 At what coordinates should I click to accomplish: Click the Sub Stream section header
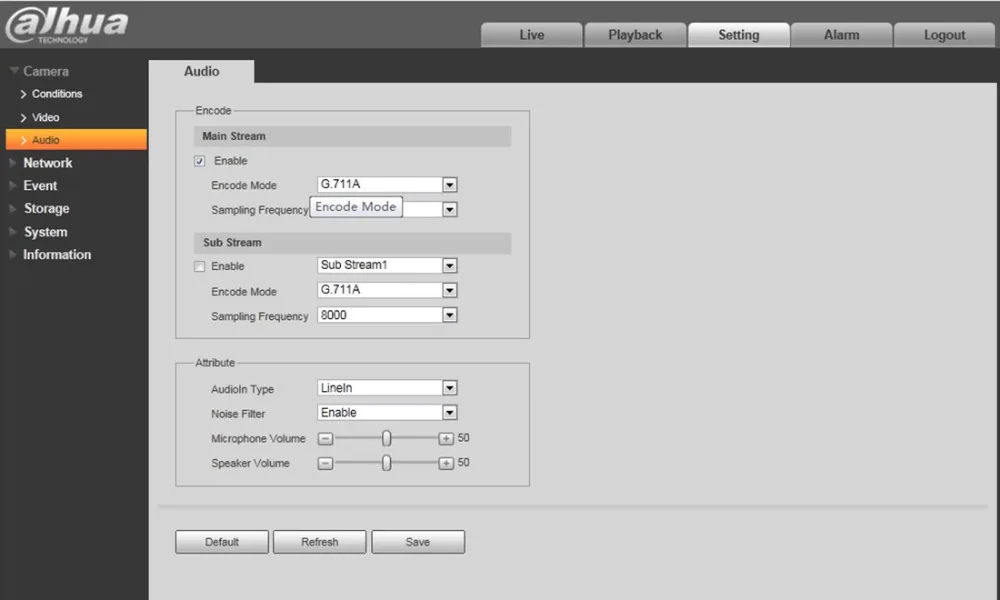353,243
